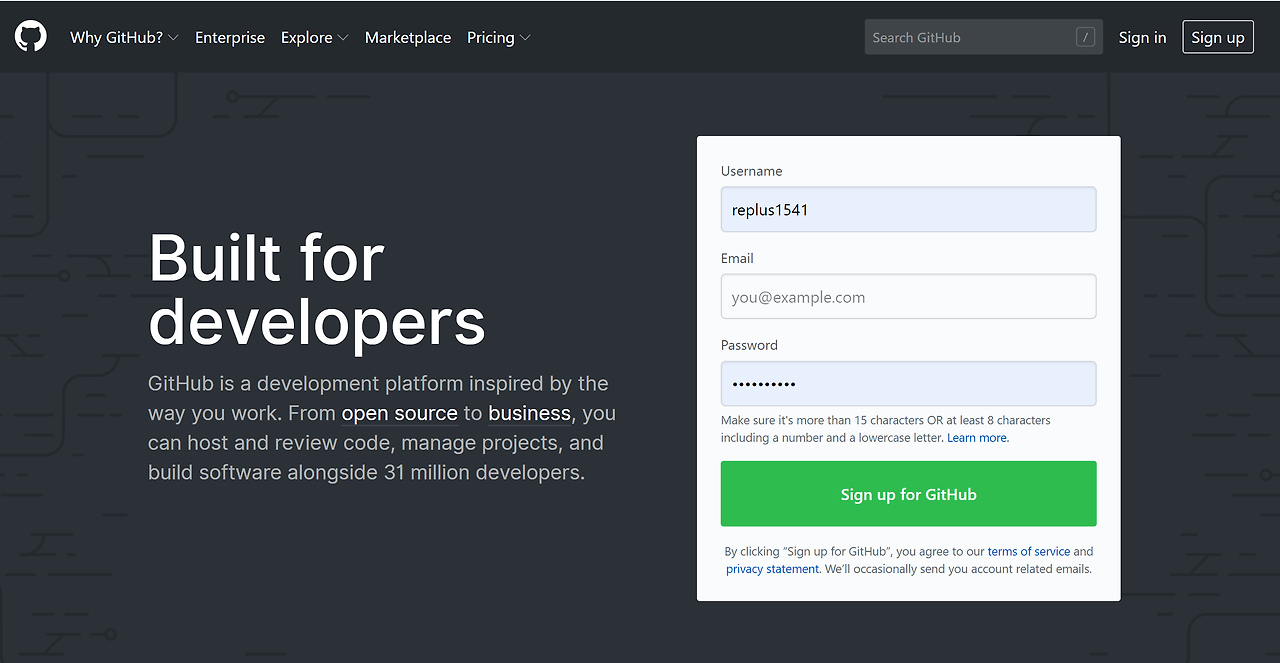Click the Password label text
This screenshot has width=1280, height=663.
tap(749, 345)
